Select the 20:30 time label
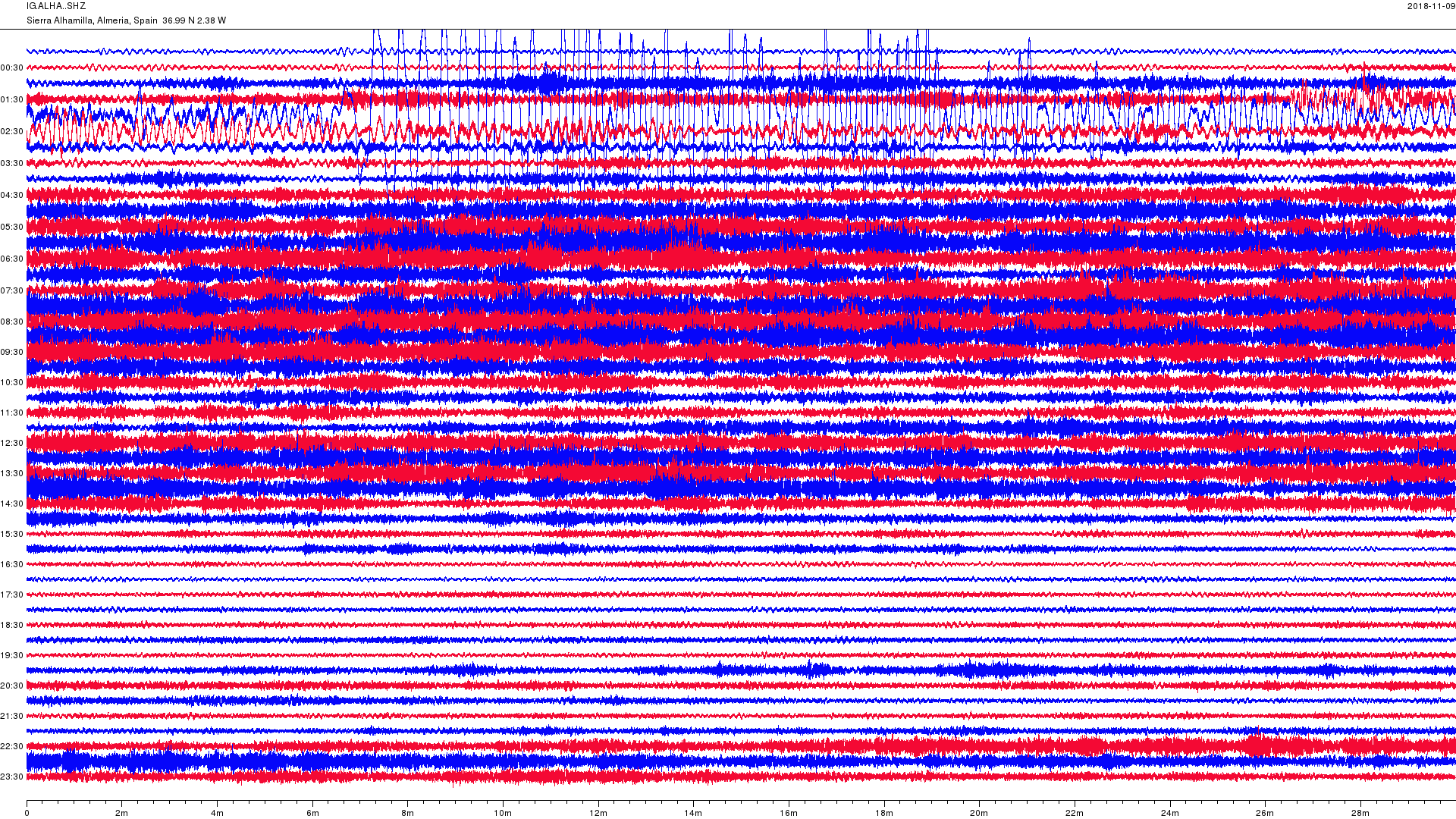This screenshot has width=1456, height=819. click(12, 686)
